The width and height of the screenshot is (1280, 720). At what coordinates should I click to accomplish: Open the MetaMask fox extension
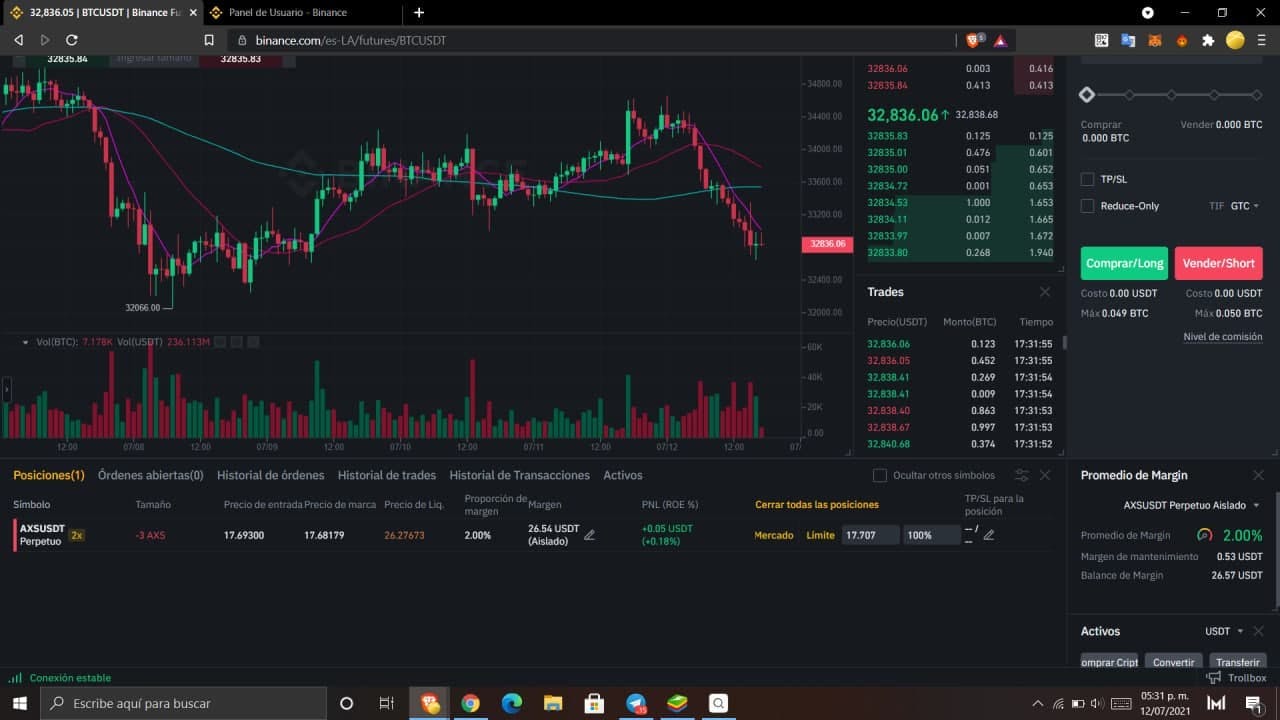pyautogui.click(x=1155, y=40)
